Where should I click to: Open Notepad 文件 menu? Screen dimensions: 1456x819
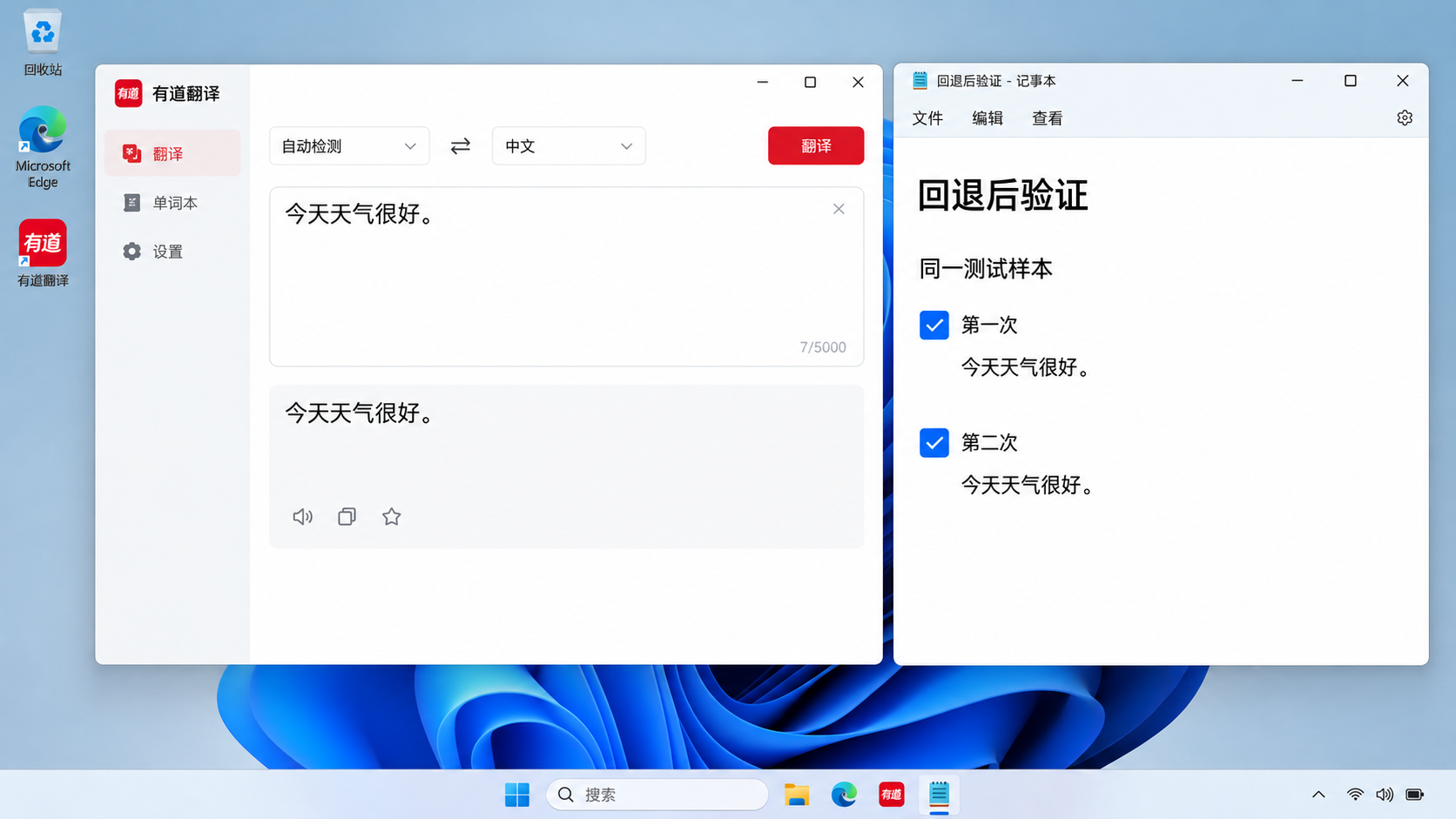tap(927, 118)
